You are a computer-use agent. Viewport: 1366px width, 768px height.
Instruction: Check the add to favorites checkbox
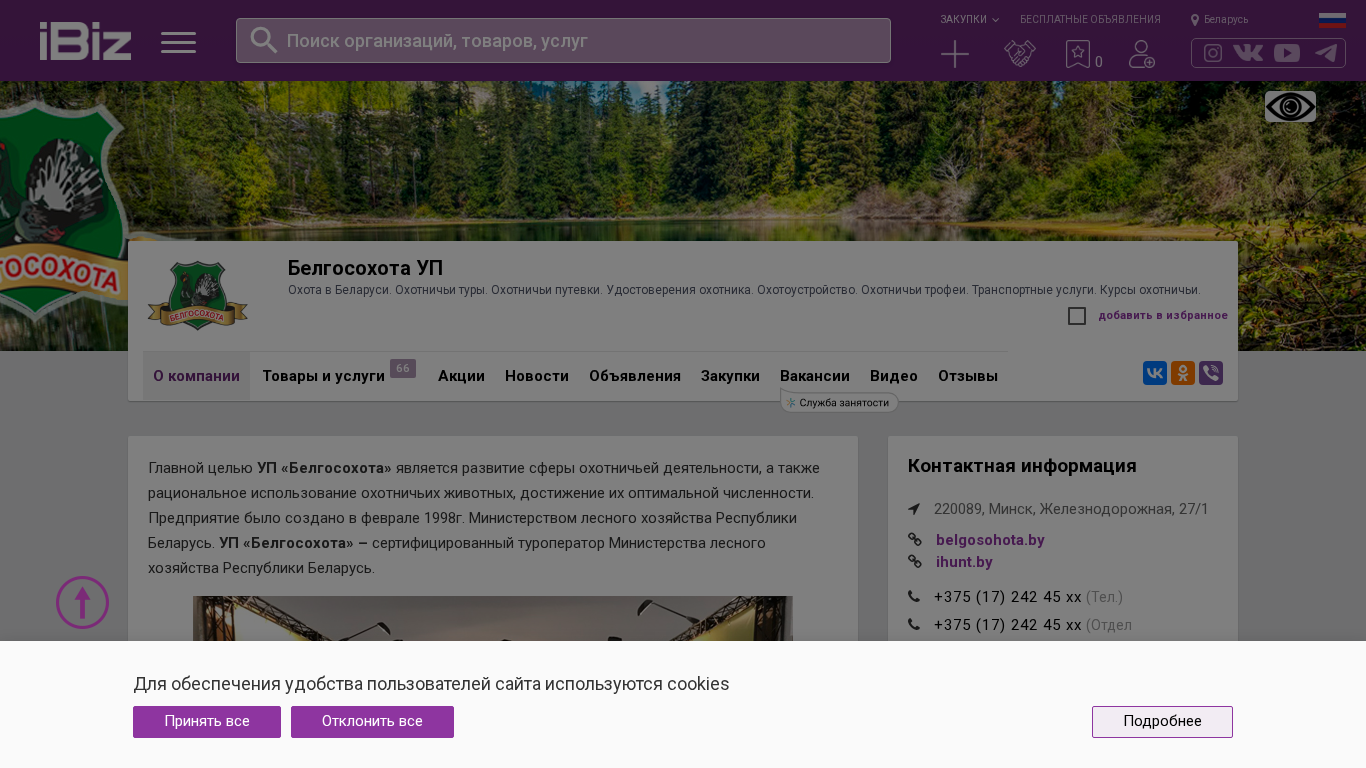click(x=1077, y=316)
